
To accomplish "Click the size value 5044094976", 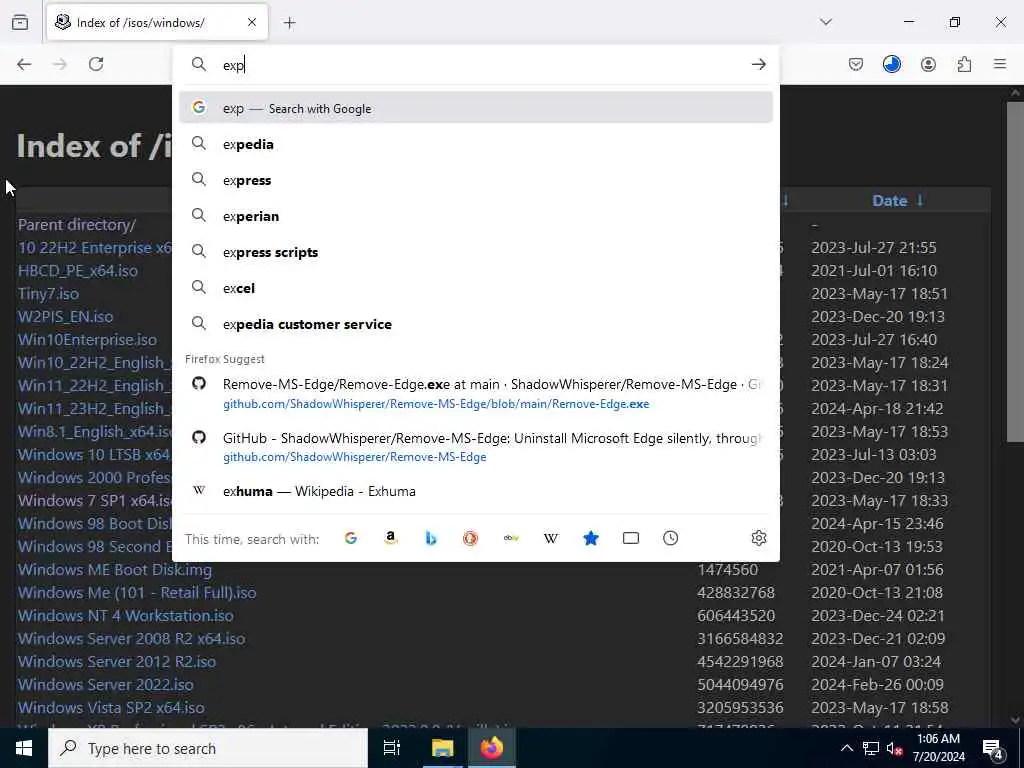I will 740,684.
